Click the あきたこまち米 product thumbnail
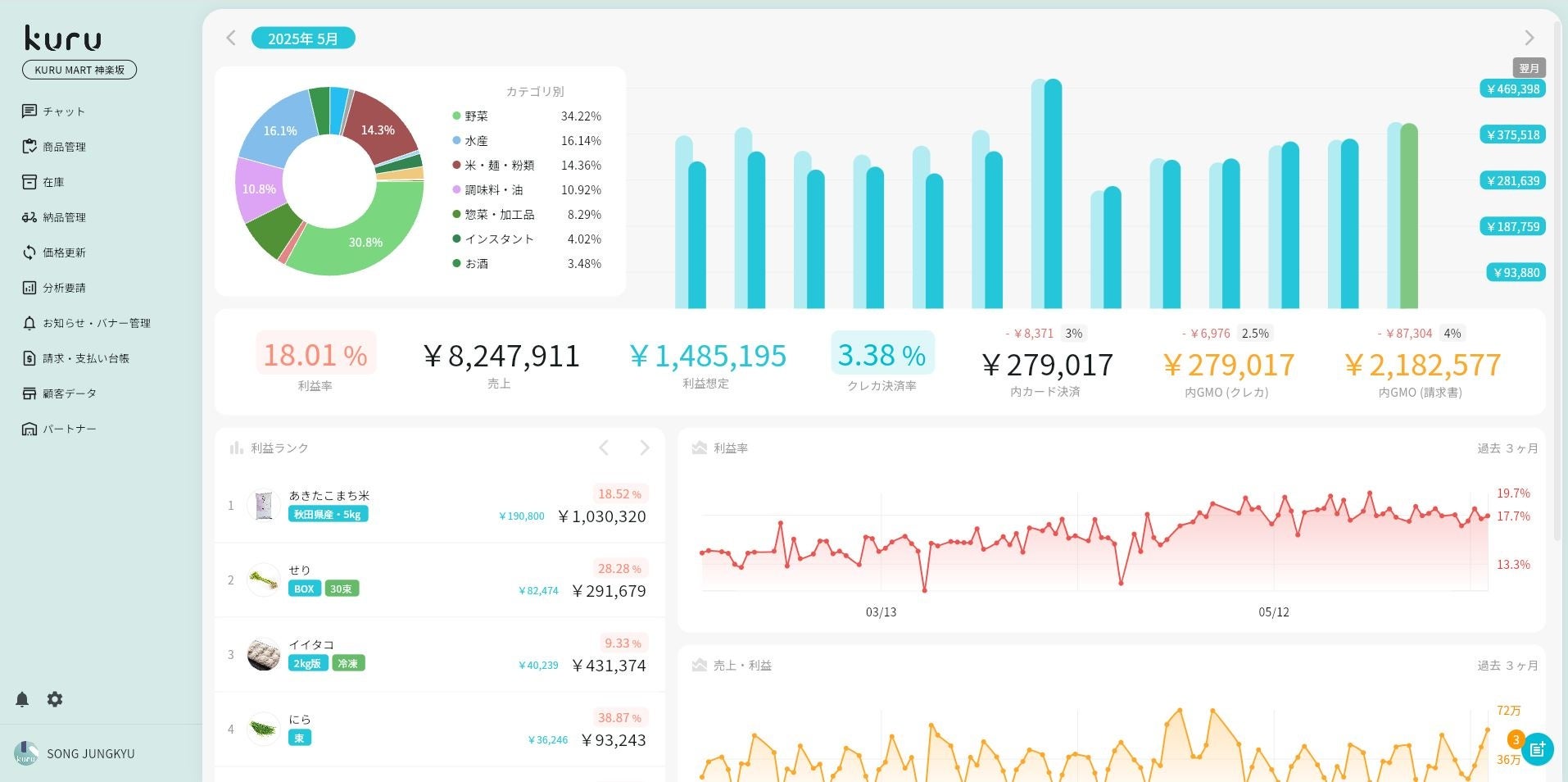Viewport: 1568px width, 782px height. tap(264, 506)
